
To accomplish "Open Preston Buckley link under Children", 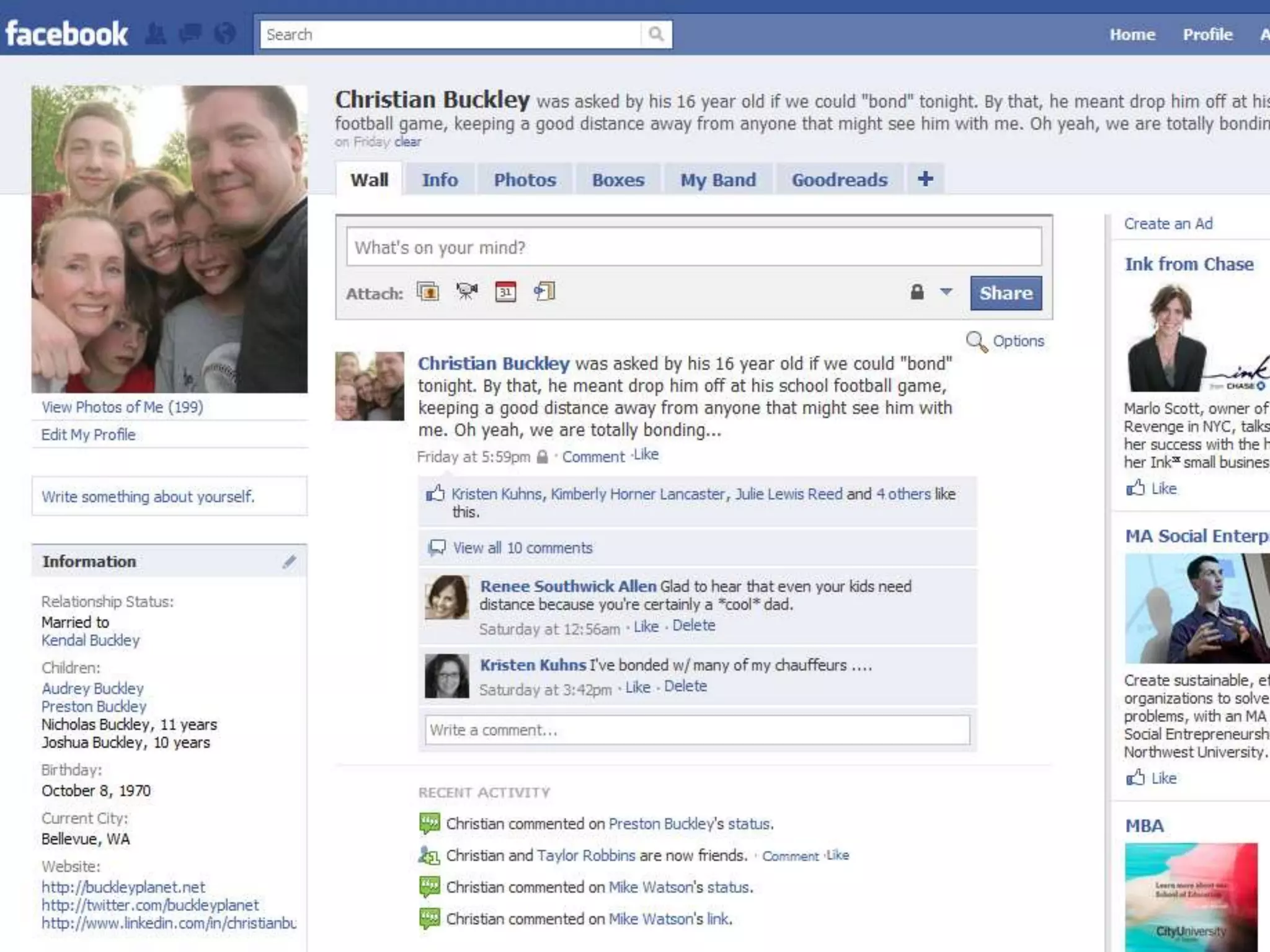I will 94,707.
